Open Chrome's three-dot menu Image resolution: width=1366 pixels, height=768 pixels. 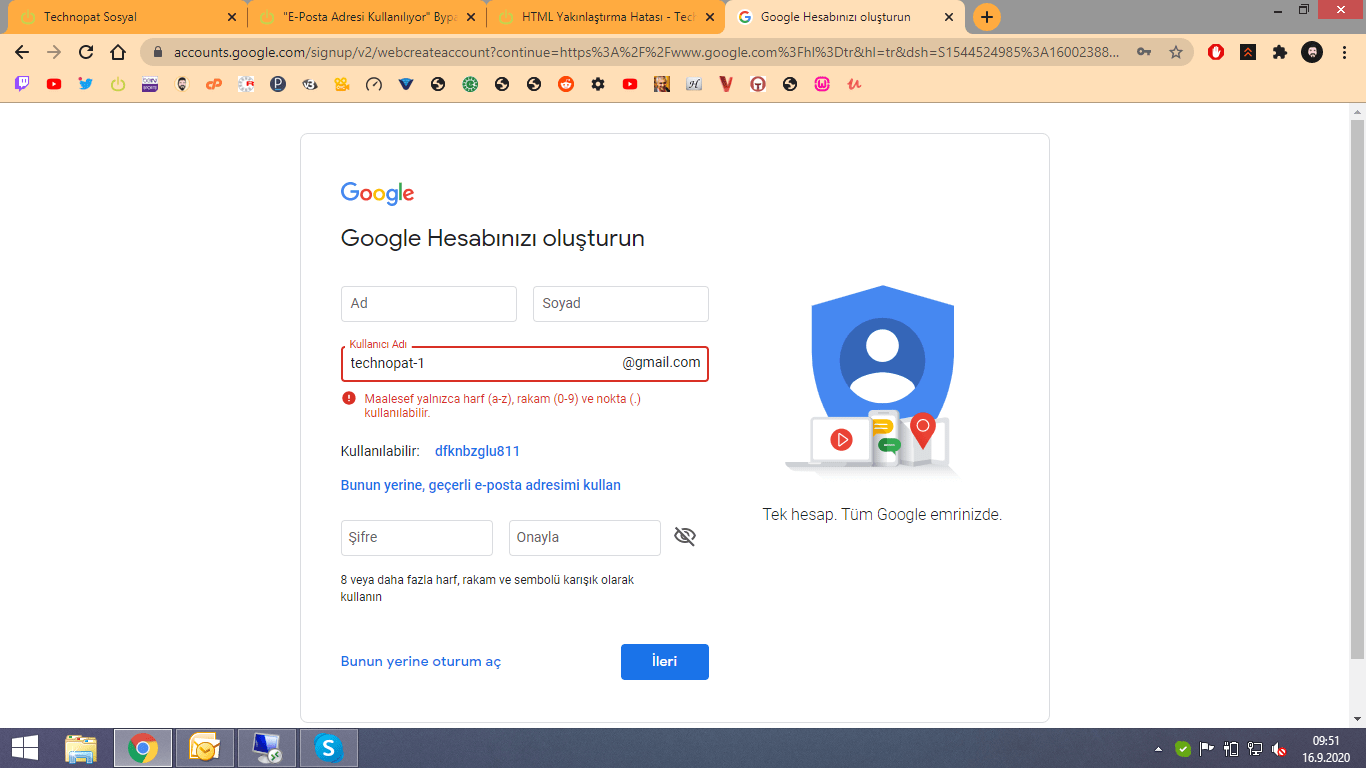click(1344, 52)
